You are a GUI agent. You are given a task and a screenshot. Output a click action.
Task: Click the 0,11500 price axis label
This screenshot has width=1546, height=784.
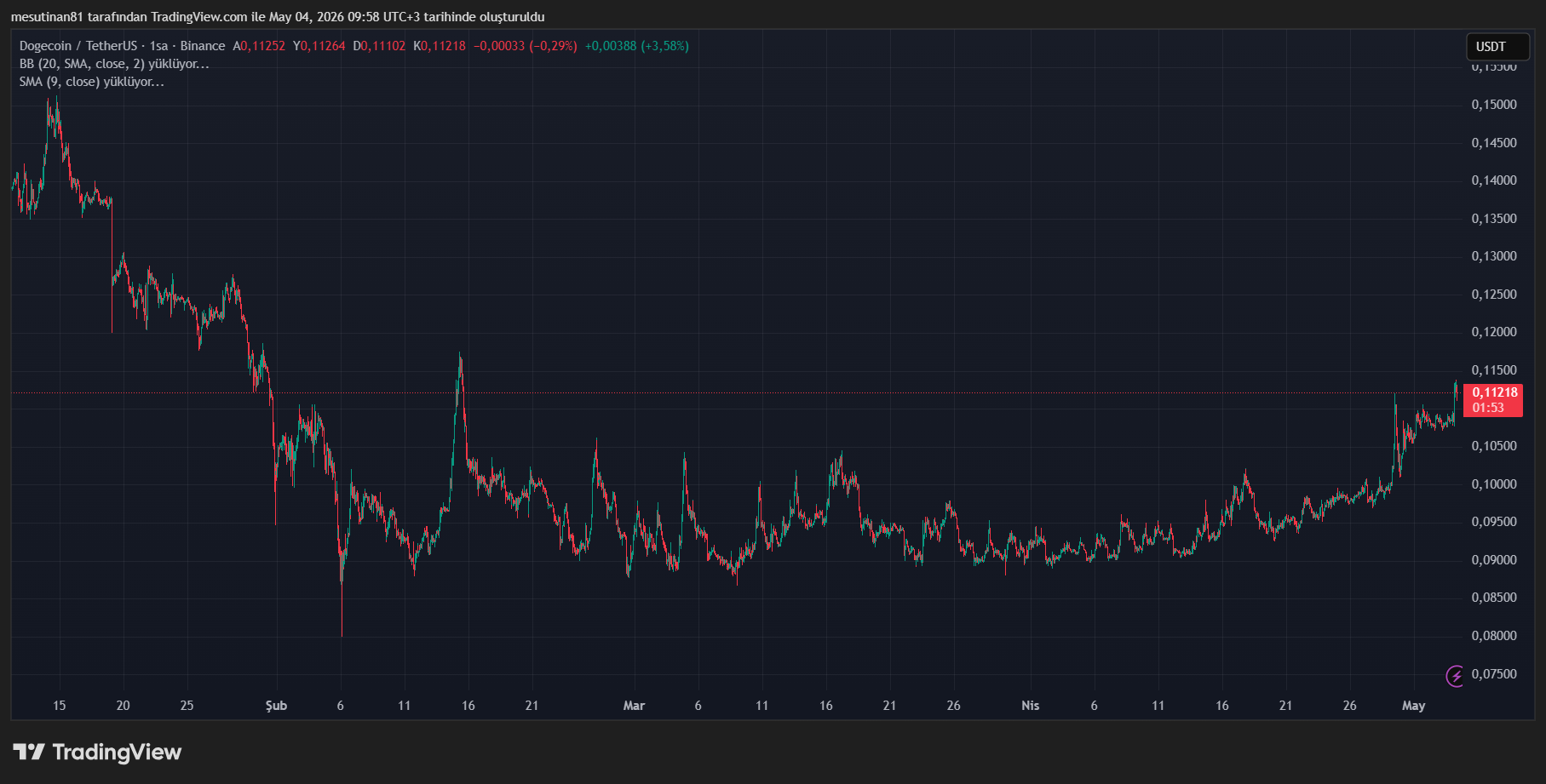[1494, 370]
